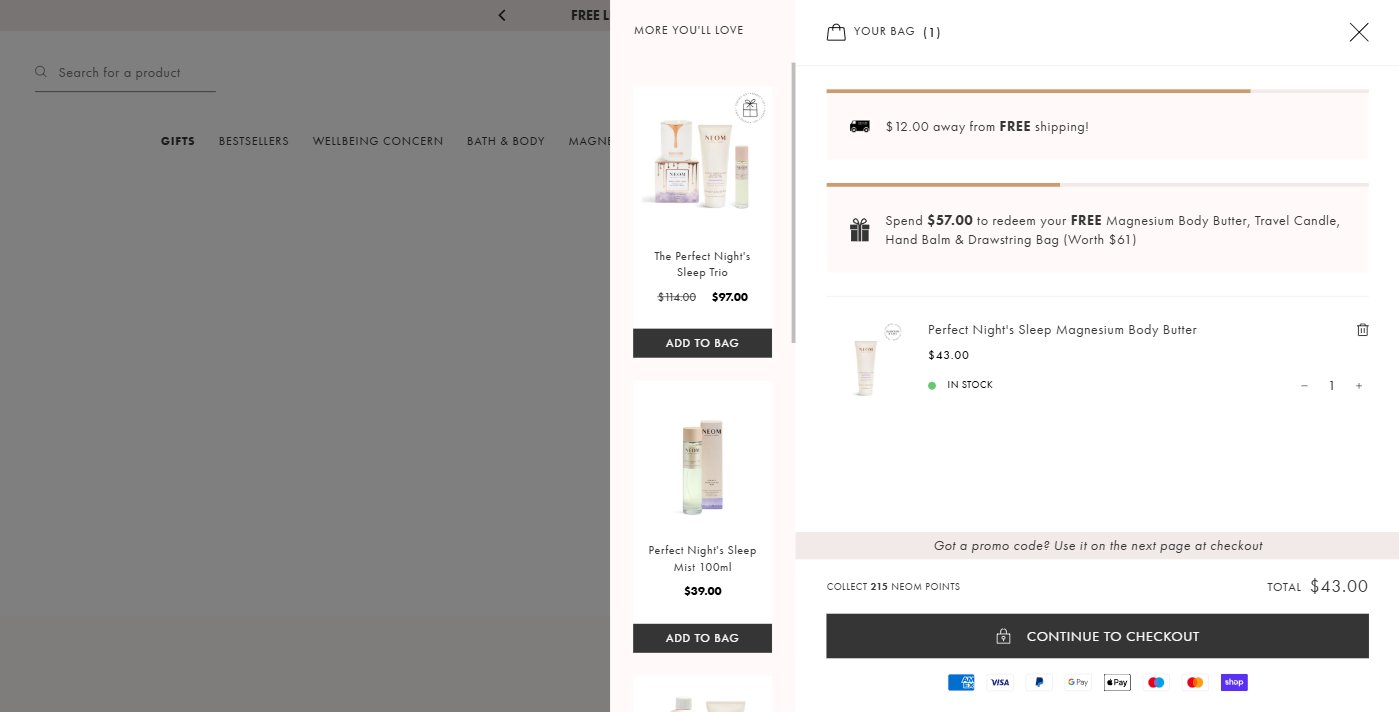Go to the previous announcement with the left chevron

pyautogui.click(x=502, y=15)
